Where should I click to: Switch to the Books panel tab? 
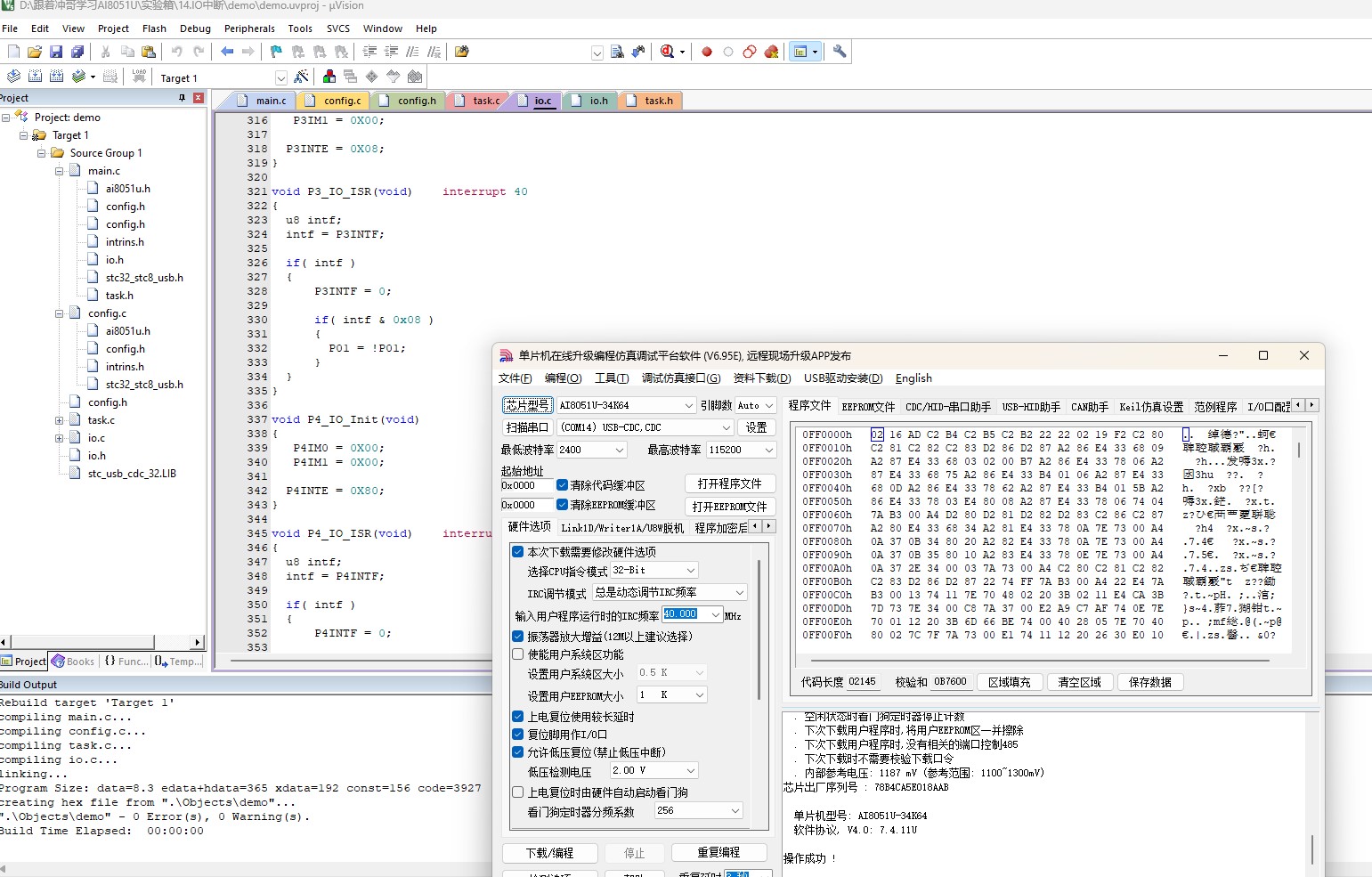click(73, 662)
